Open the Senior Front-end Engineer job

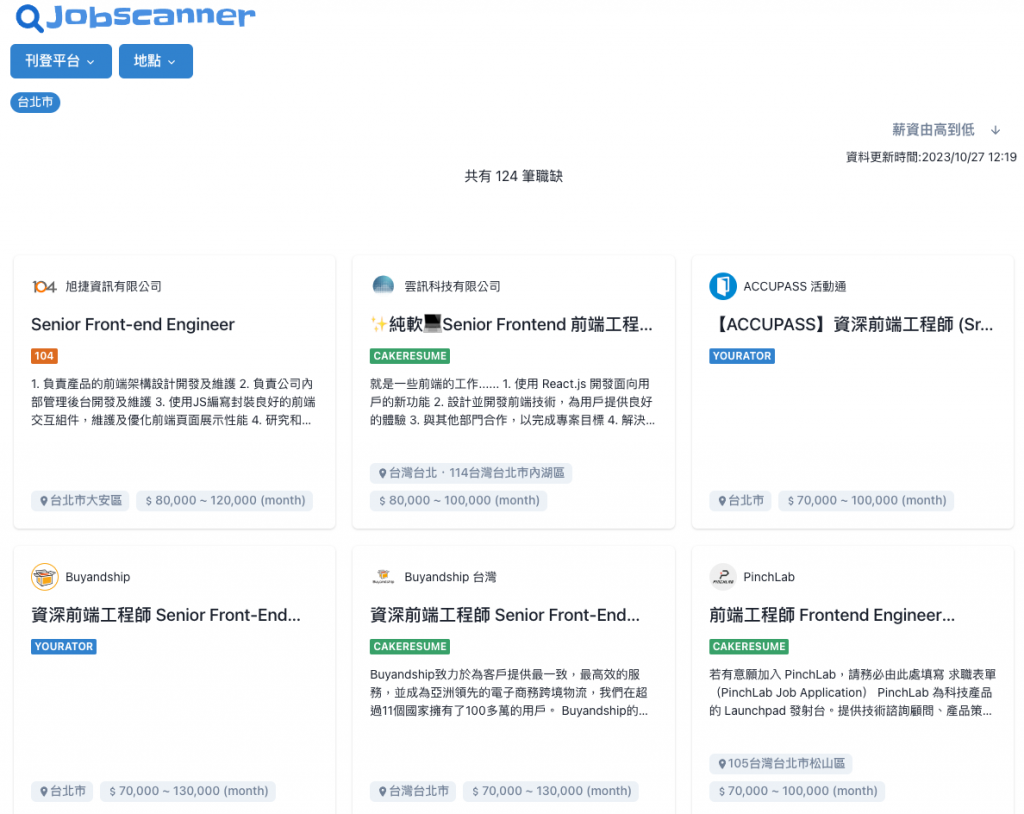click(x=133, y=324)
